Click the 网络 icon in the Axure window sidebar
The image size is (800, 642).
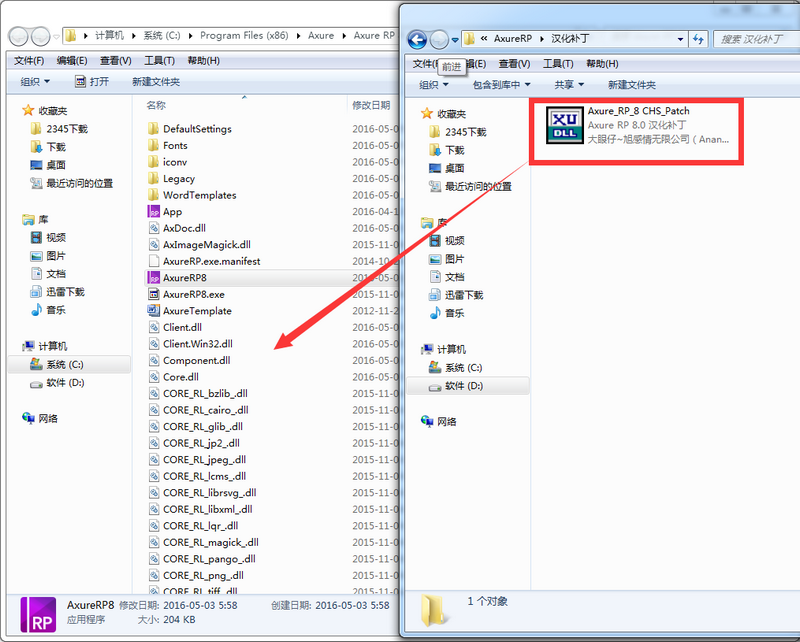point(28,418)
